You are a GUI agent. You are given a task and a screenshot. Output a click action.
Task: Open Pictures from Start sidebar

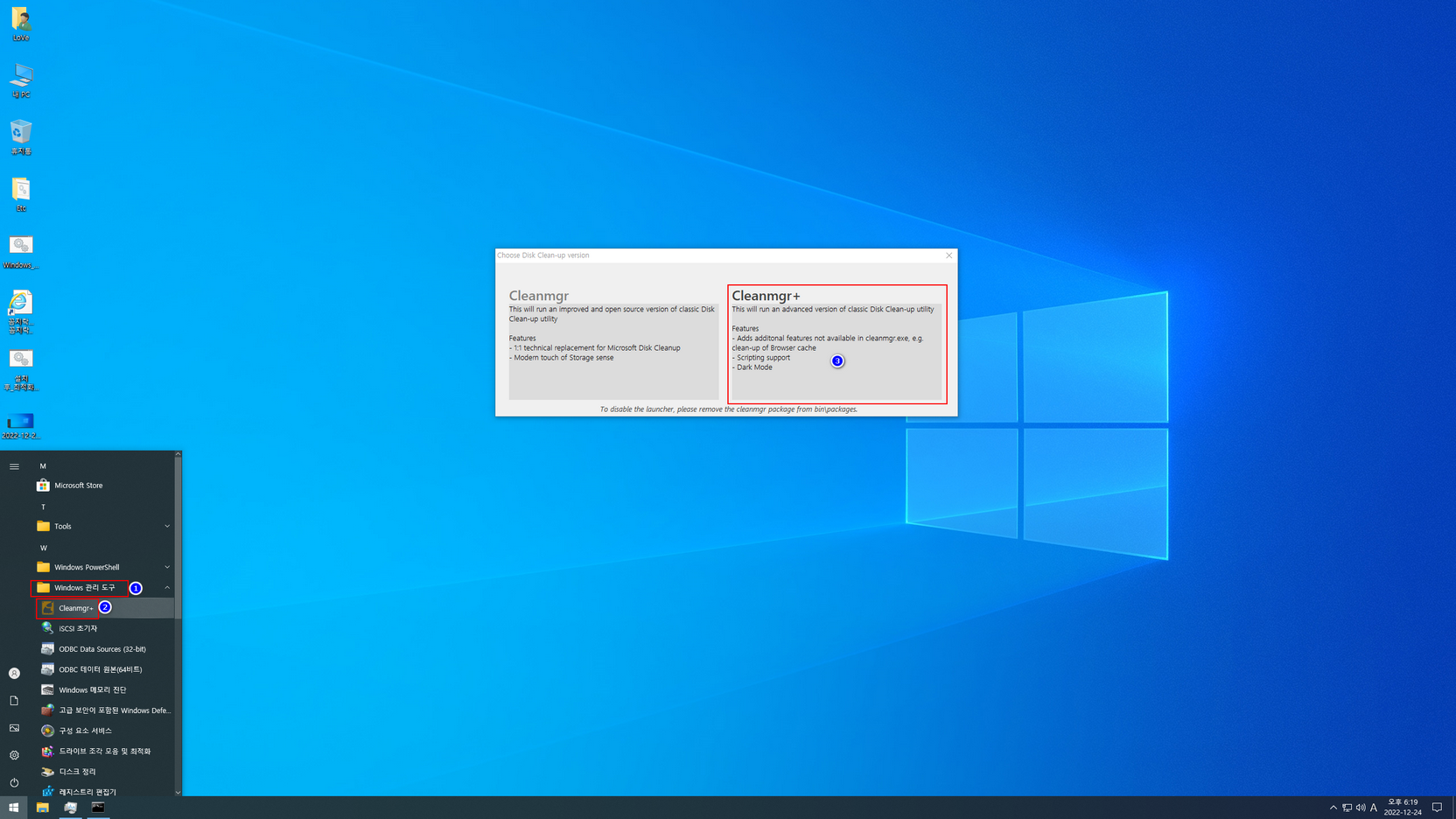click(x=14, y=728)
